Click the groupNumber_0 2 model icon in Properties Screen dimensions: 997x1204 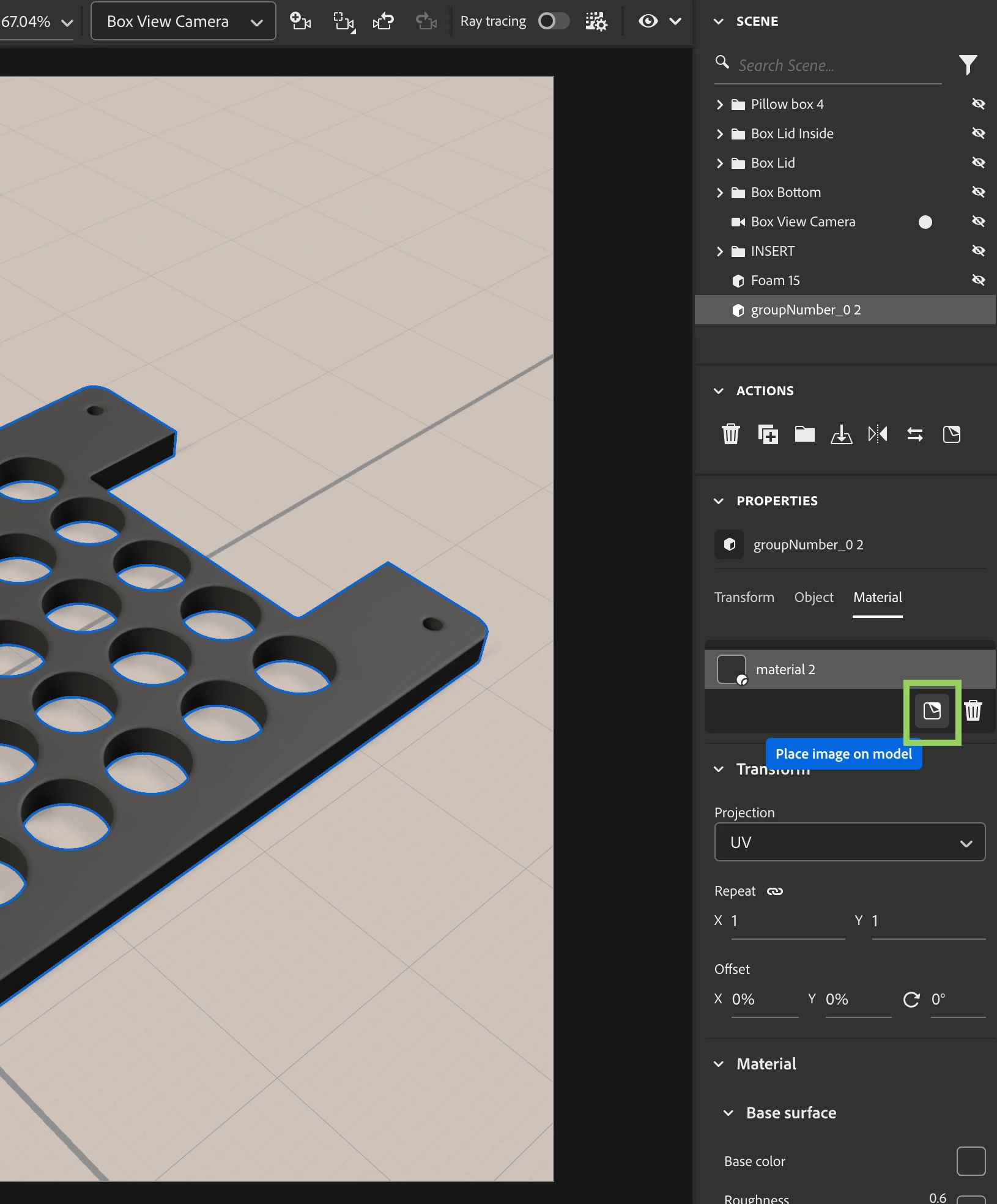[x=729, y=544]
